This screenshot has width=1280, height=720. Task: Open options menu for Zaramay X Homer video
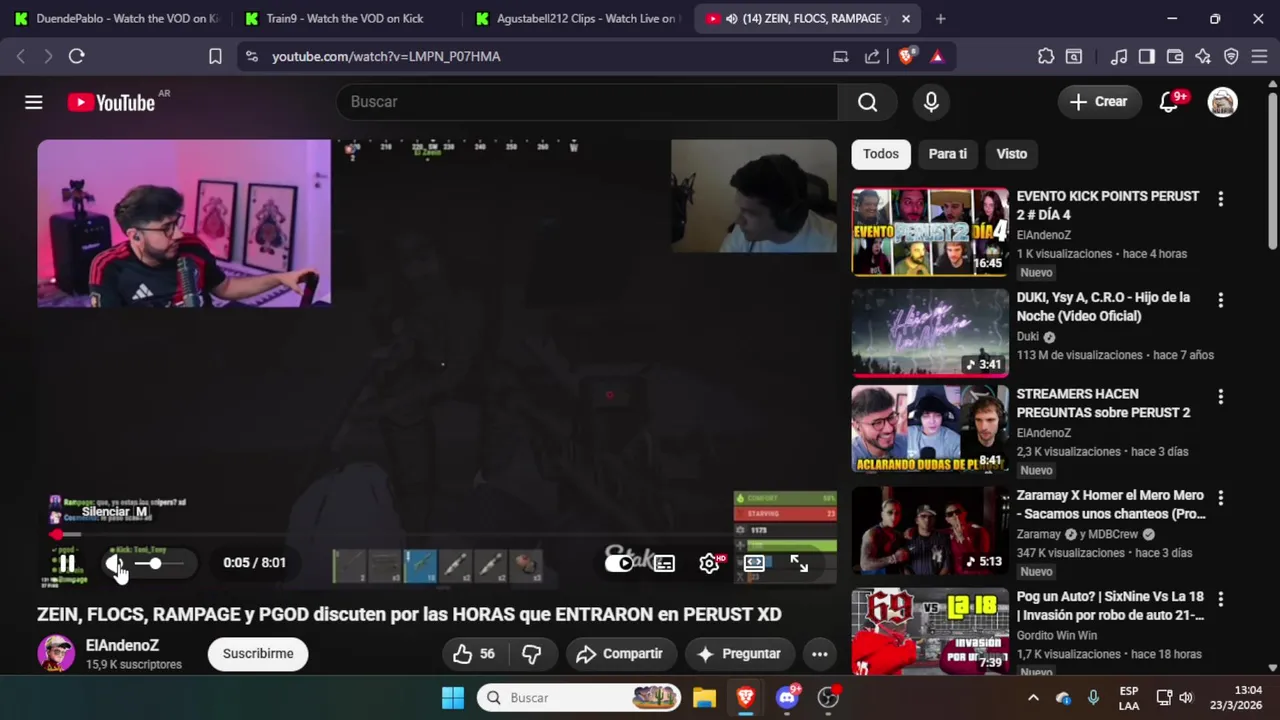coord(1220,498)
